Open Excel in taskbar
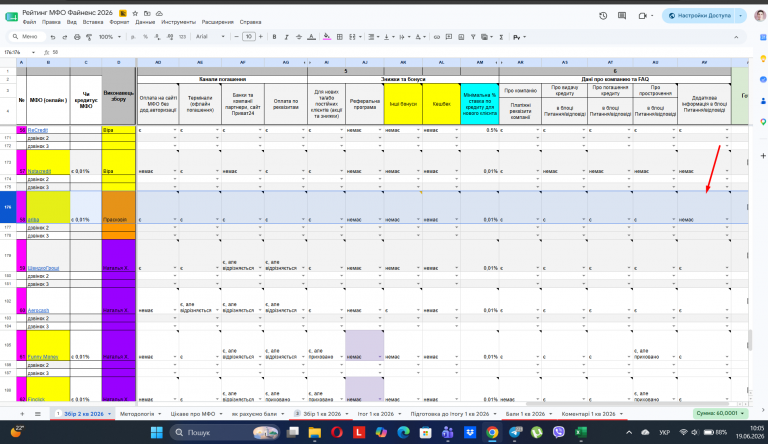Image resolution: width=768 pixels, height=444 pixels. point(581,432)
